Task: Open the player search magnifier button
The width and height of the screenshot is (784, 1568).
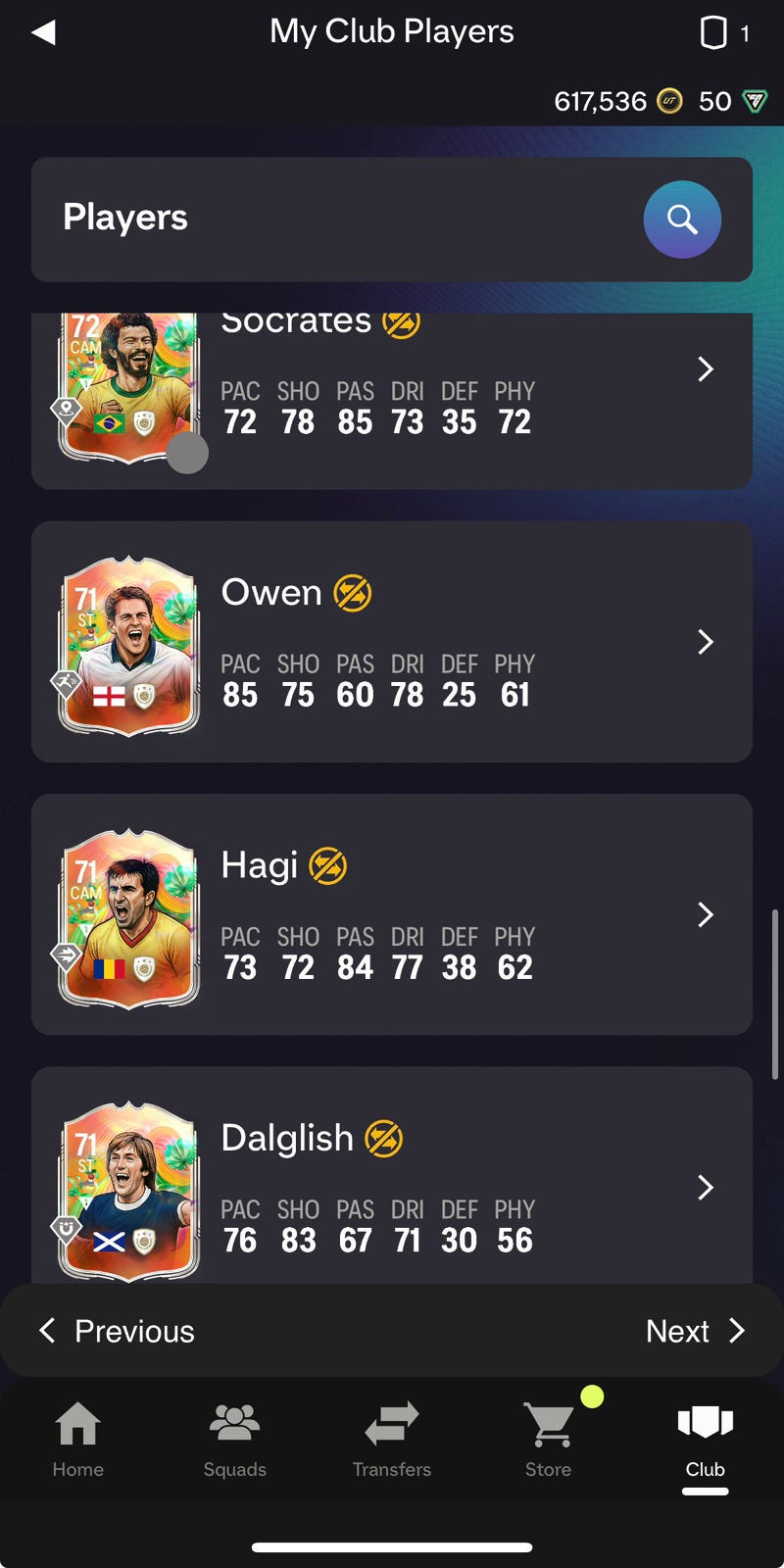Action: [682, 220]
